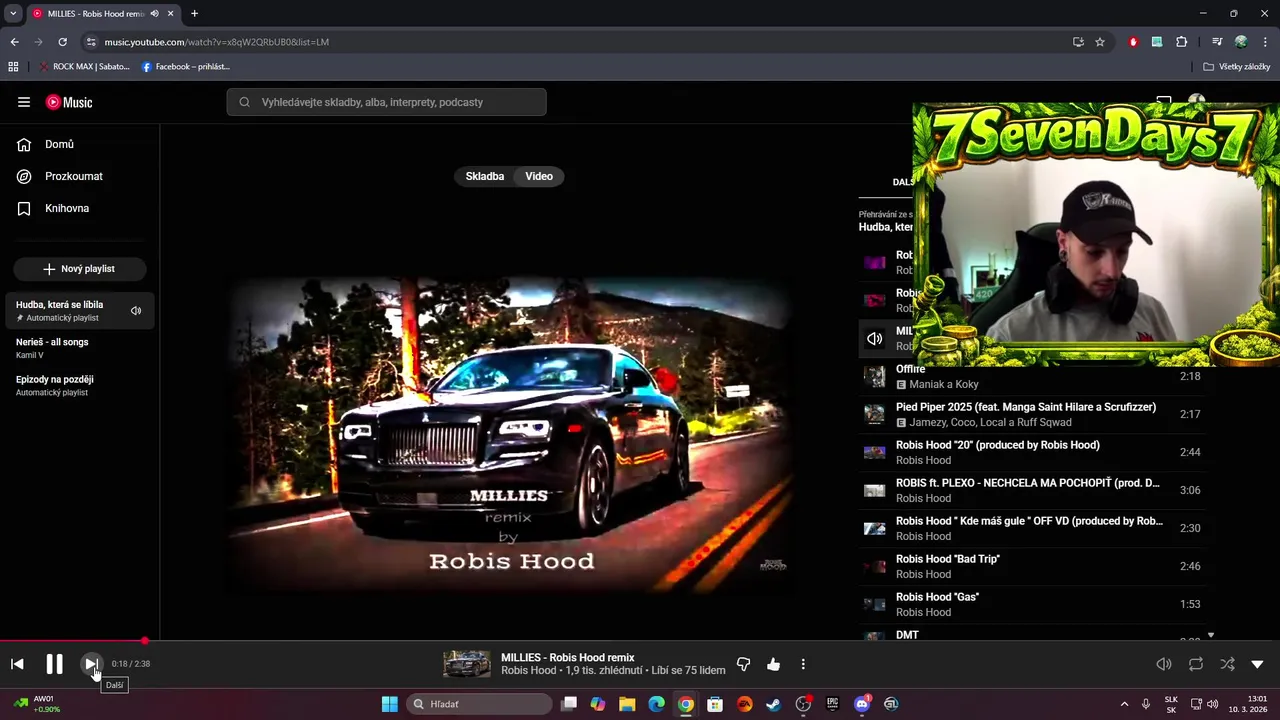The height and width of the screenshot is (720, 1280).
Task: Open Steam from taskbar
Action: pos(773,704)
